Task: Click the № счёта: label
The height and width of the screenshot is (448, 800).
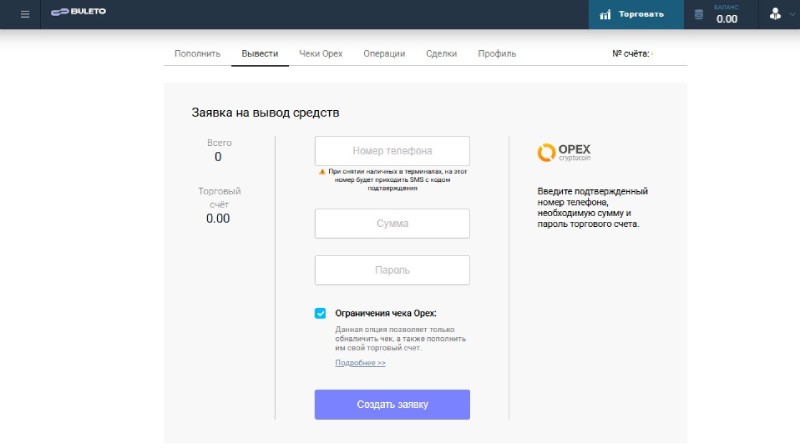Action: click(631, 54)
